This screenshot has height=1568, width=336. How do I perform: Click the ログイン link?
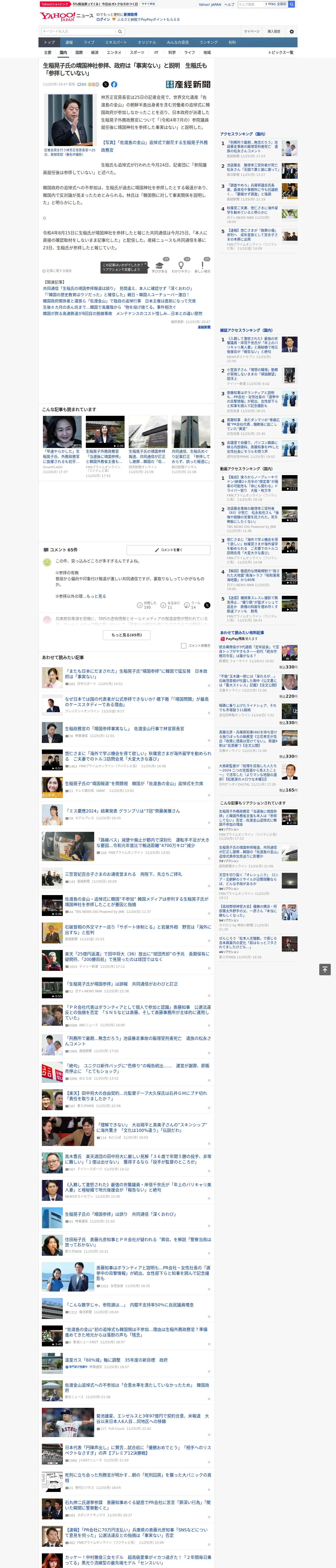click(x=103, y=20)
